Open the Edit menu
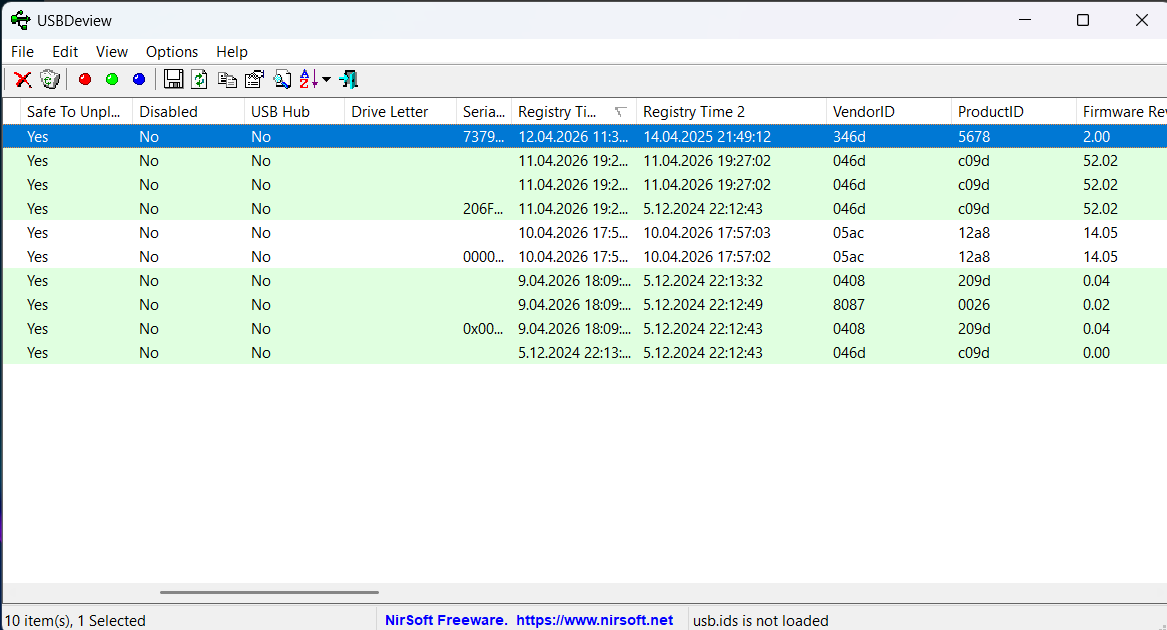1167x630 pixels. (x=65, y=51)
